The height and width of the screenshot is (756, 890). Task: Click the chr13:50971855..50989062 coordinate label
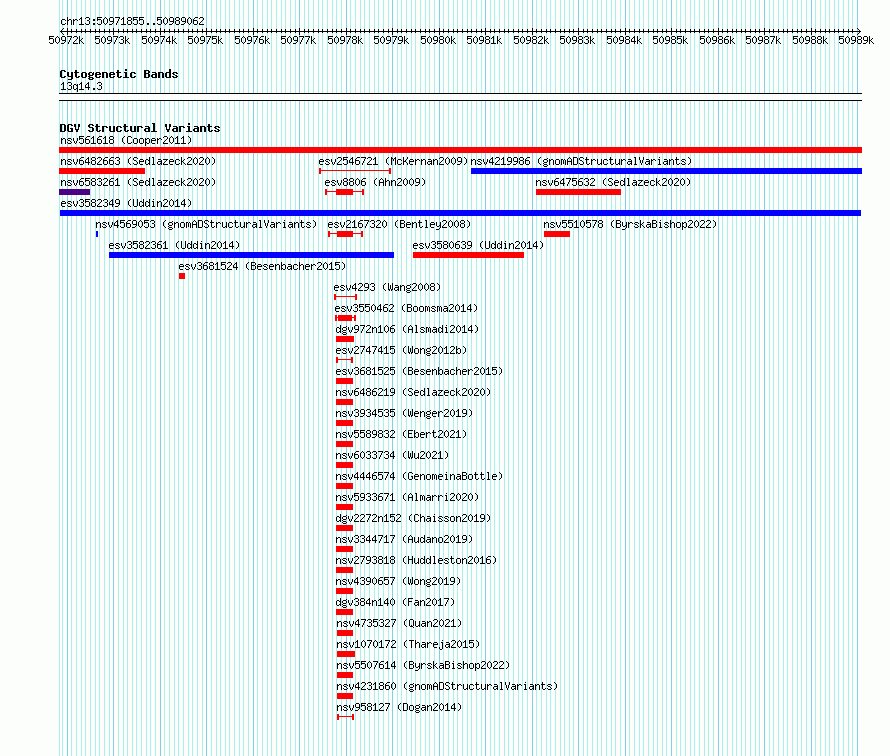pyautogui.click(x=132, y=22)
